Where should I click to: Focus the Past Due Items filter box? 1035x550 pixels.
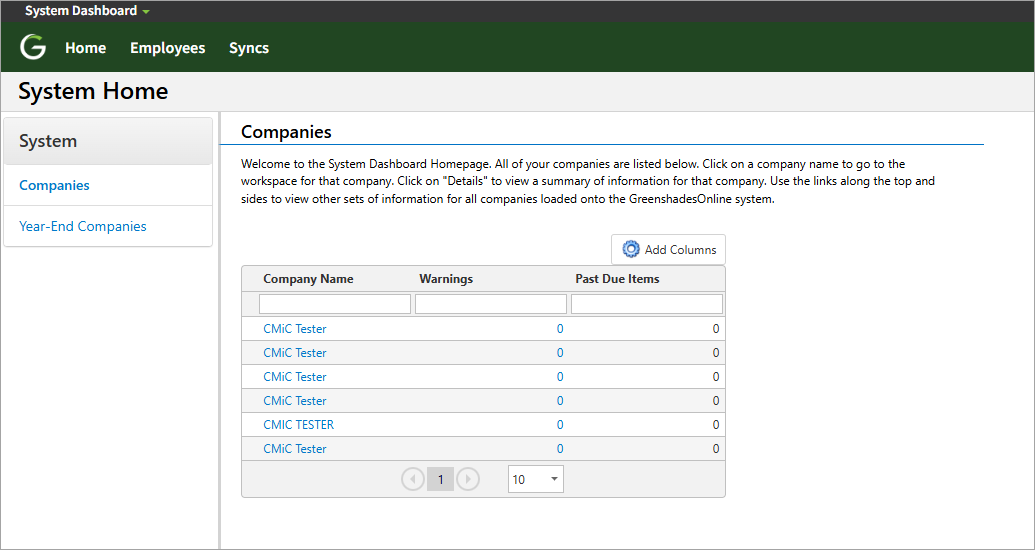[647, 304]
